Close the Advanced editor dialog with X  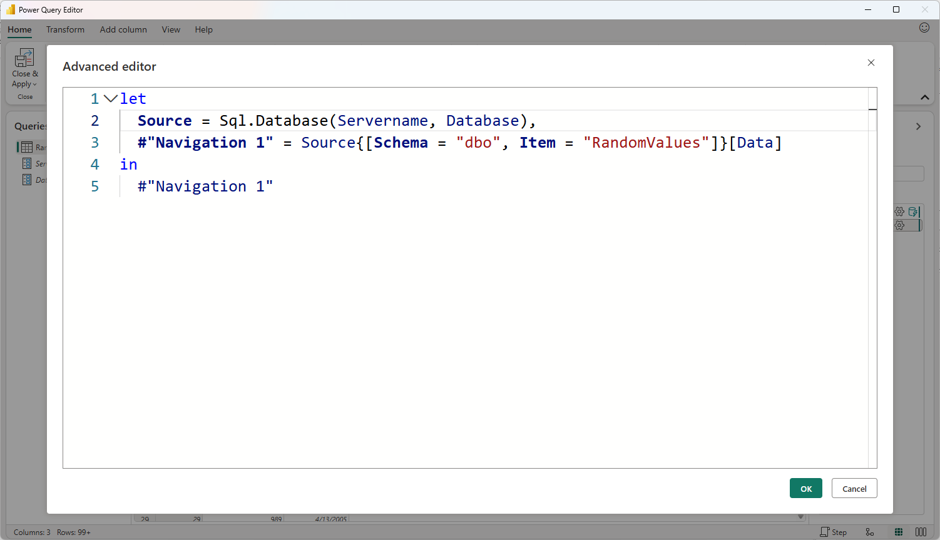(x=871, y=62)
